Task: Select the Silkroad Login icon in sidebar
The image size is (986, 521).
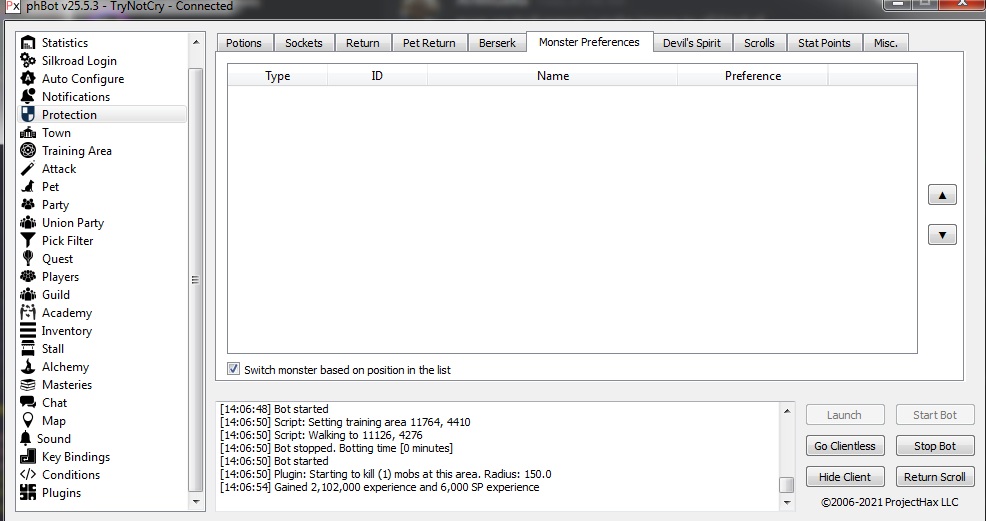Action: 28,61
